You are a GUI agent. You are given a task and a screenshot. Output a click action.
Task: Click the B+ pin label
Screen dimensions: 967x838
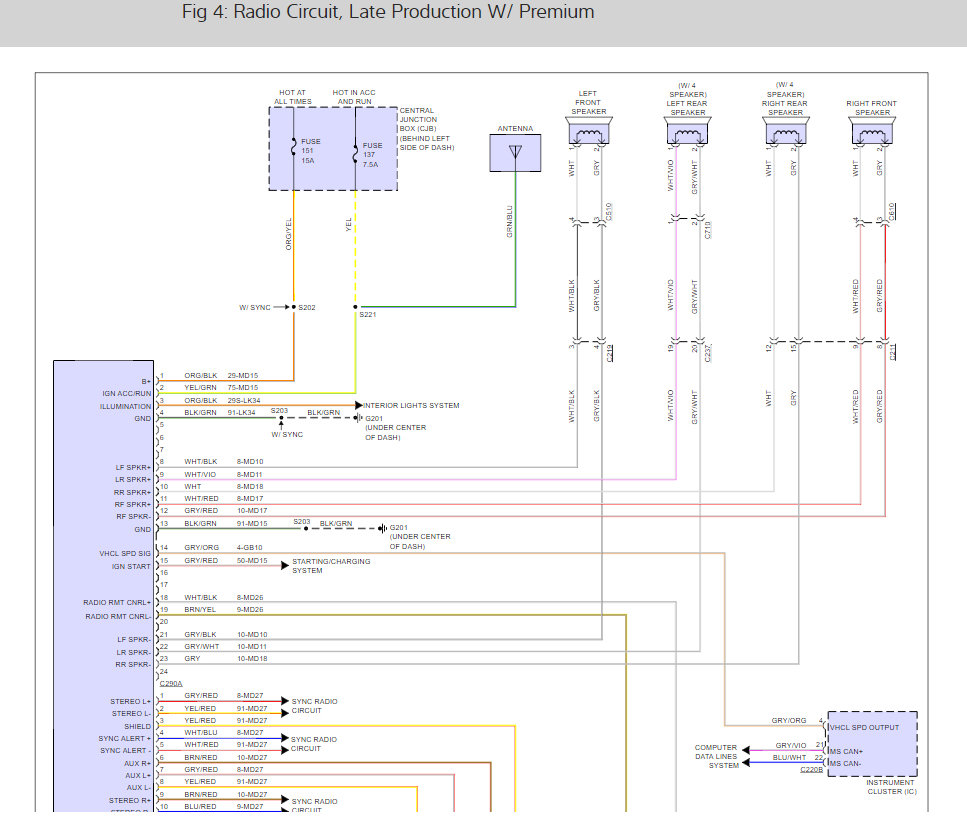(146, 381)
